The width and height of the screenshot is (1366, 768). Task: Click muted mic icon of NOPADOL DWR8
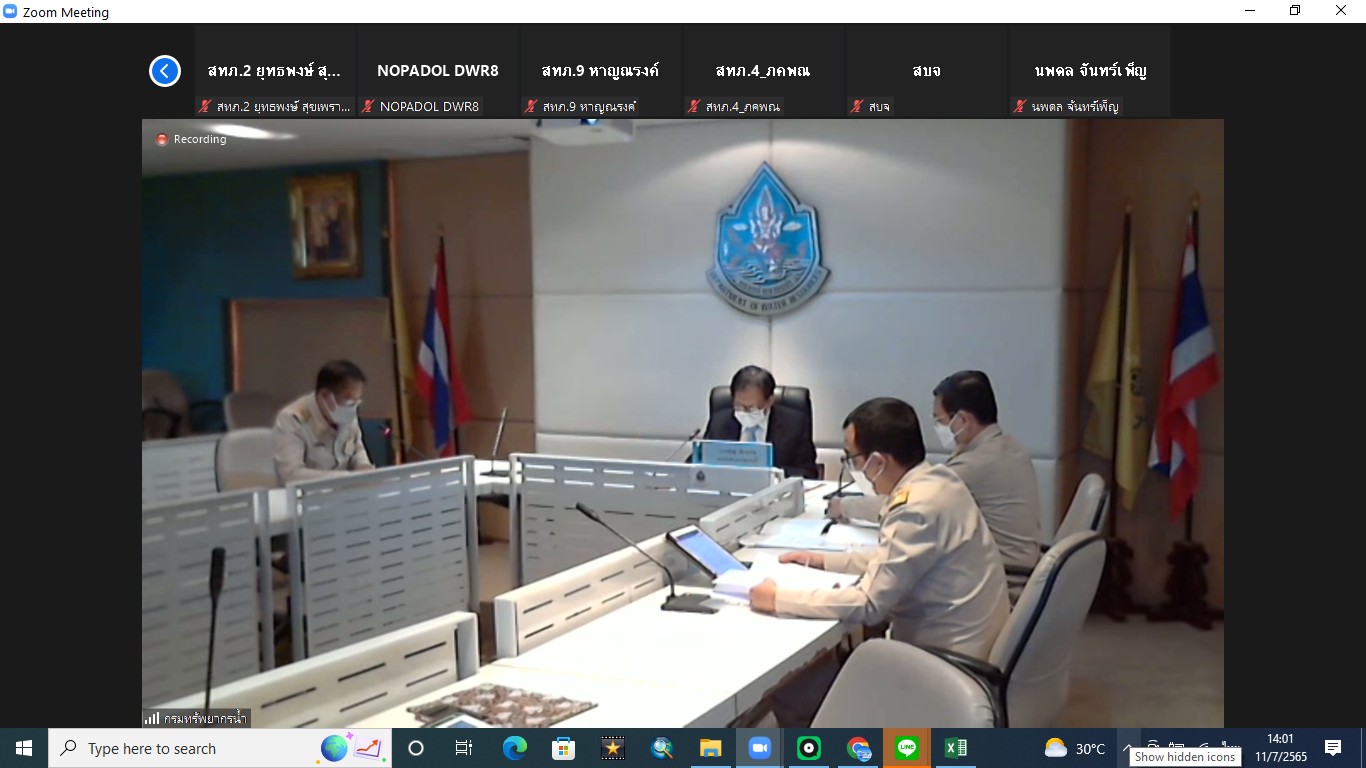[369, 106]
